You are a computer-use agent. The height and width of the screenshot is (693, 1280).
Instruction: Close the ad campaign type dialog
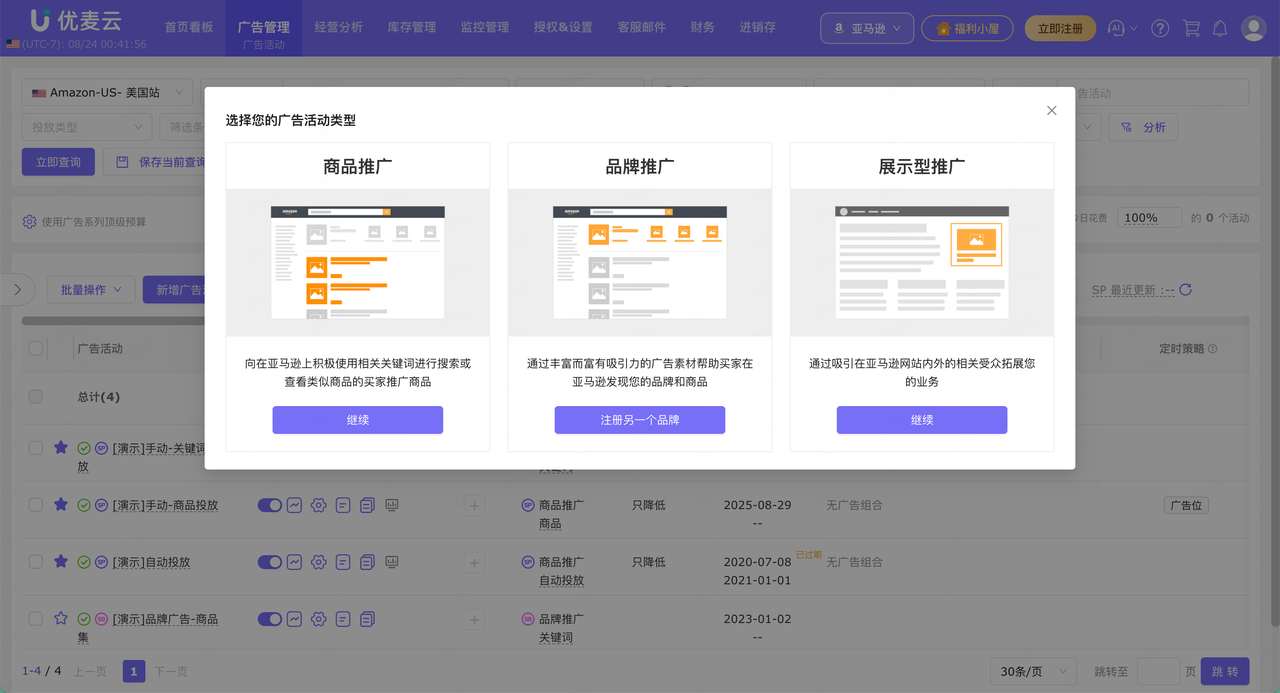click(x=1051, y=111)
